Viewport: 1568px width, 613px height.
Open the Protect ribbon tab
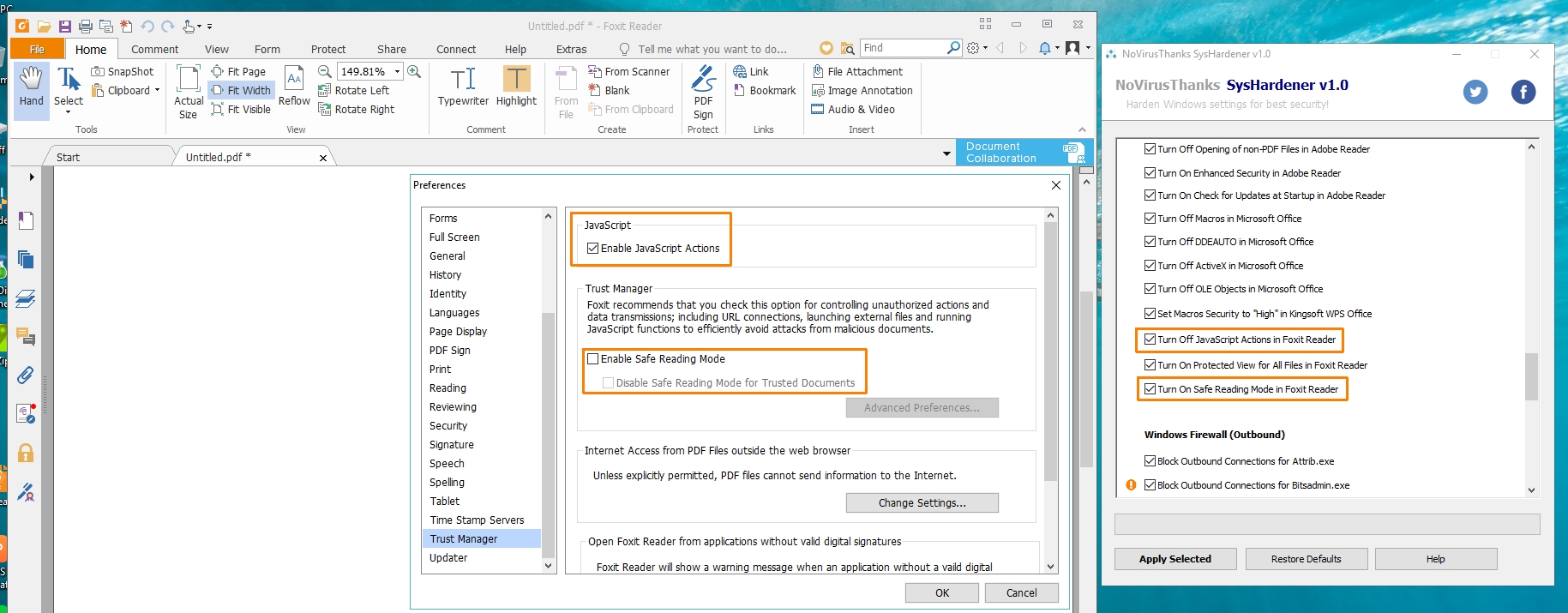[x=327, y=50]
